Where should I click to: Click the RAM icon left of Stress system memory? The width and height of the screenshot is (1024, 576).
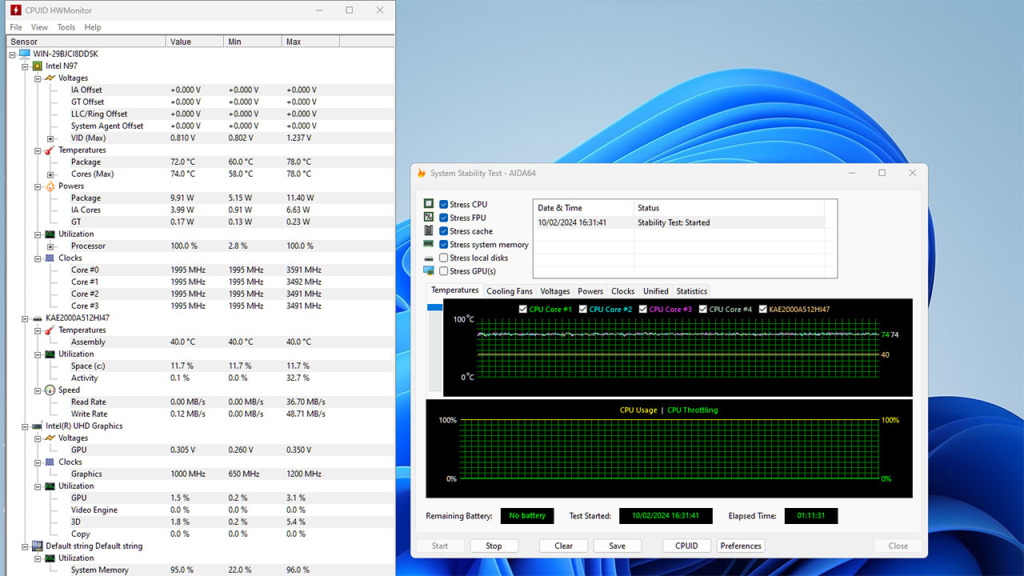[428, 244]
